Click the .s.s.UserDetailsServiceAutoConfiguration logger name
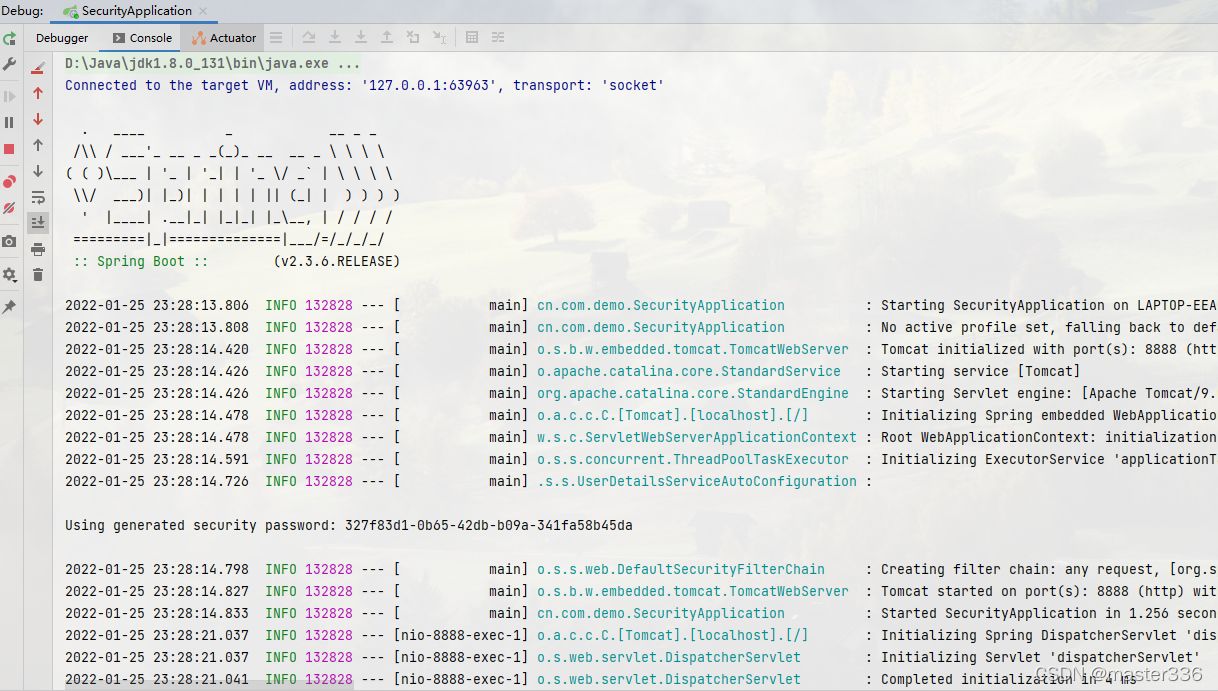 [697, 481]
